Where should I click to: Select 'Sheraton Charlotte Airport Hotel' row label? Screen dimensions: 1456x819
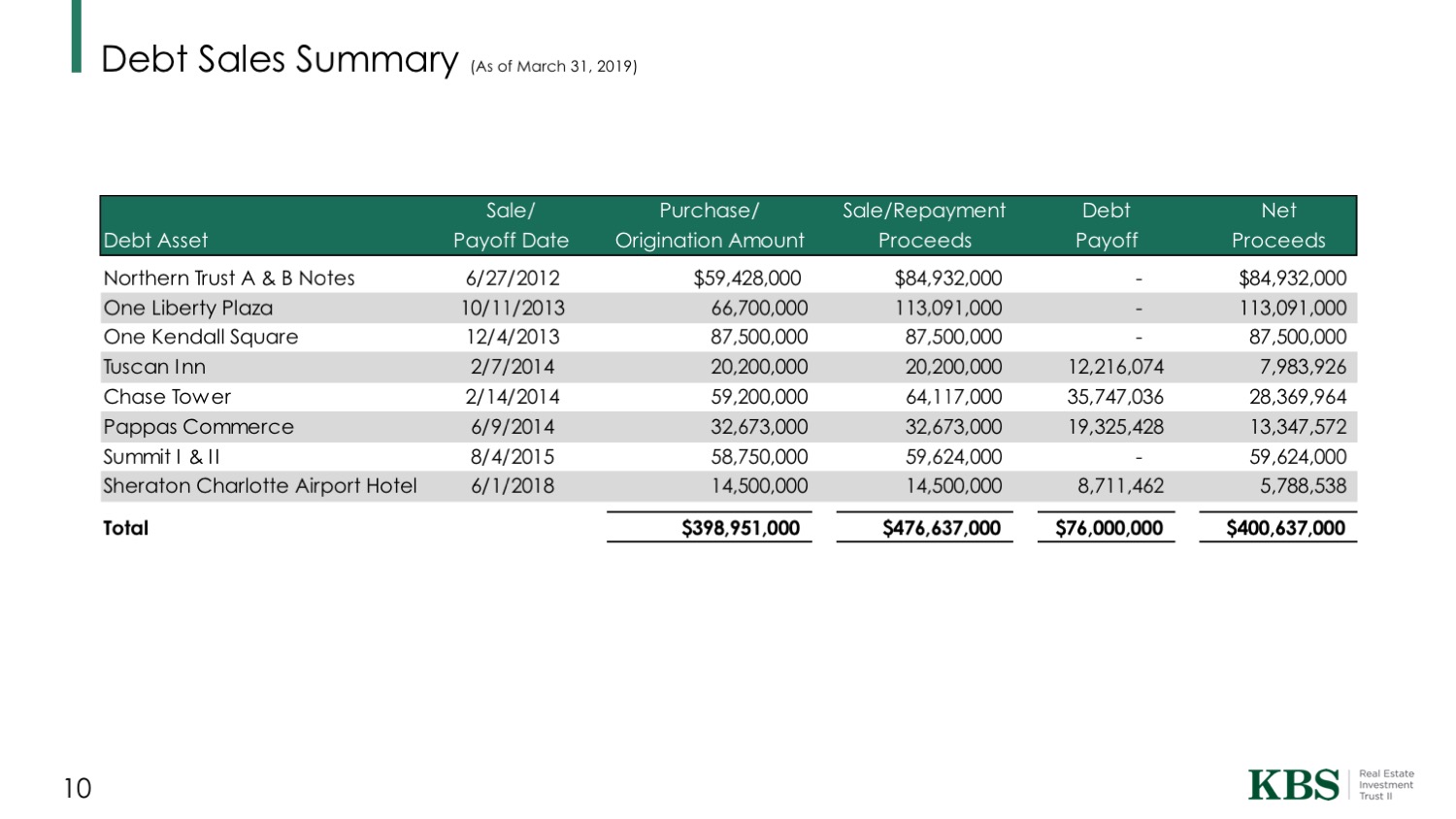point(260,486)
